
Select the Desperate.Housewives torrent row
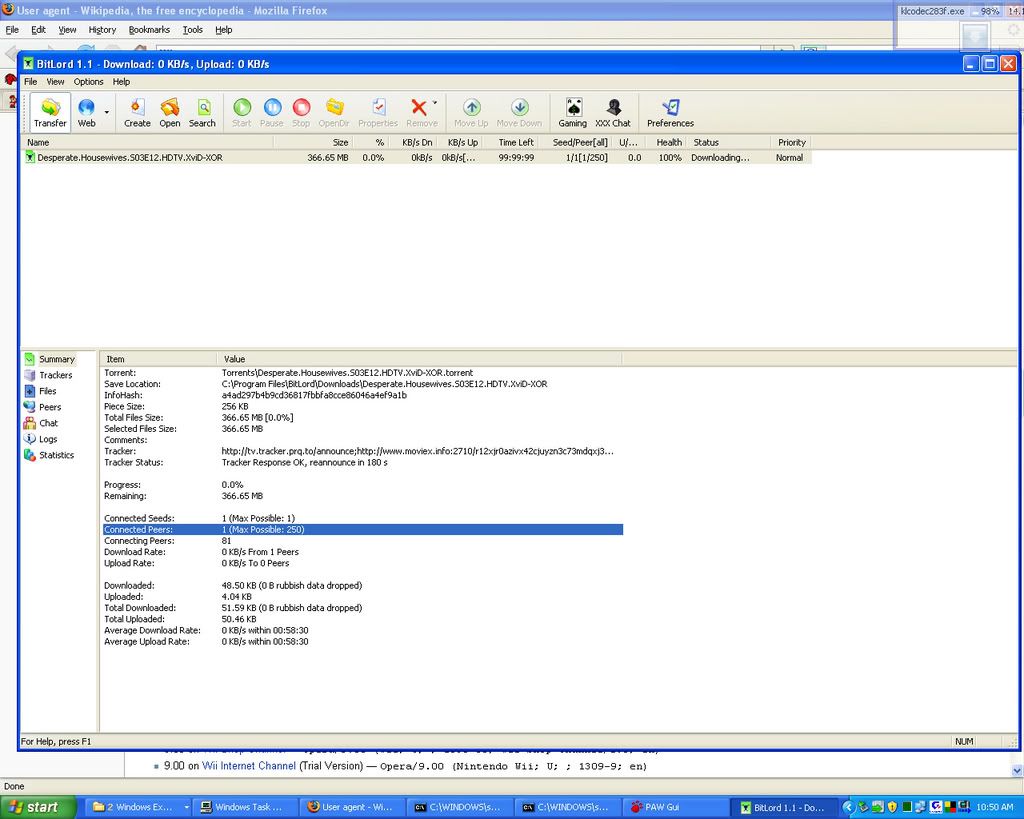(x=130, y=158)
